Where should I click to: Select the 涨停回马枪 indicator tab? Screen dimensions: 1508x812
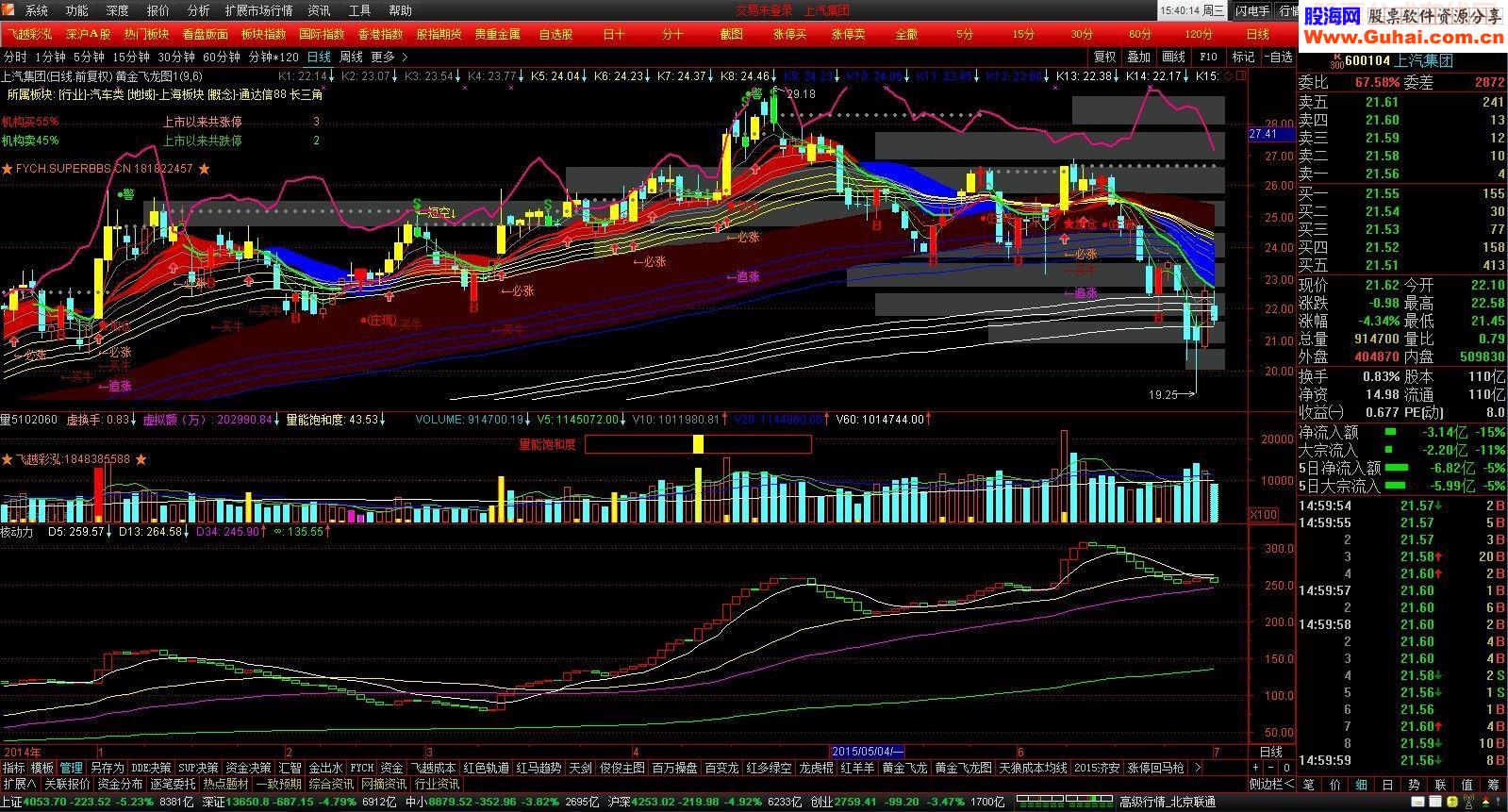click(1155, 768)
